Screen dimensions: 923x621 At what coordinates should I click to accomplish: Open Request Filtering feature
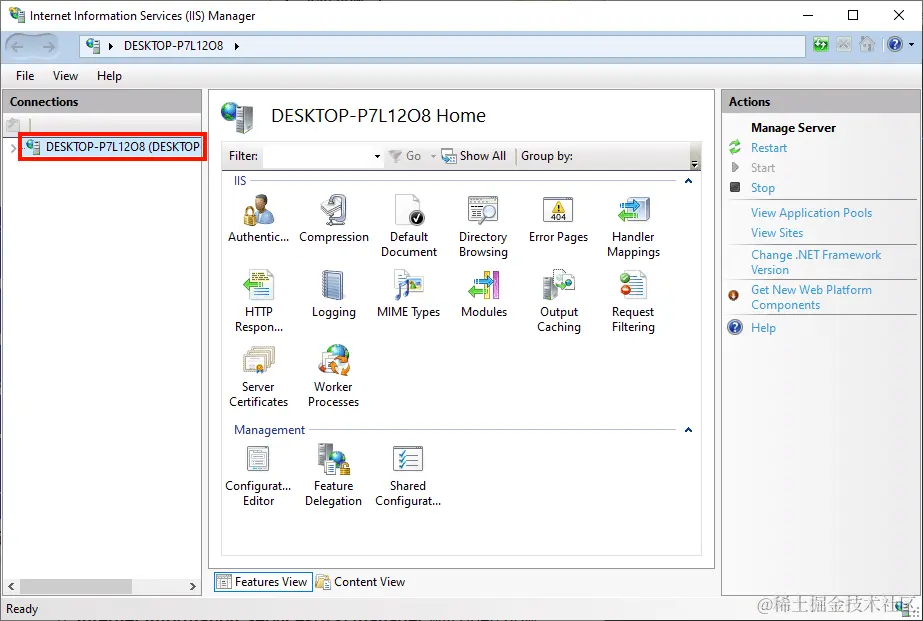[633, 301]
